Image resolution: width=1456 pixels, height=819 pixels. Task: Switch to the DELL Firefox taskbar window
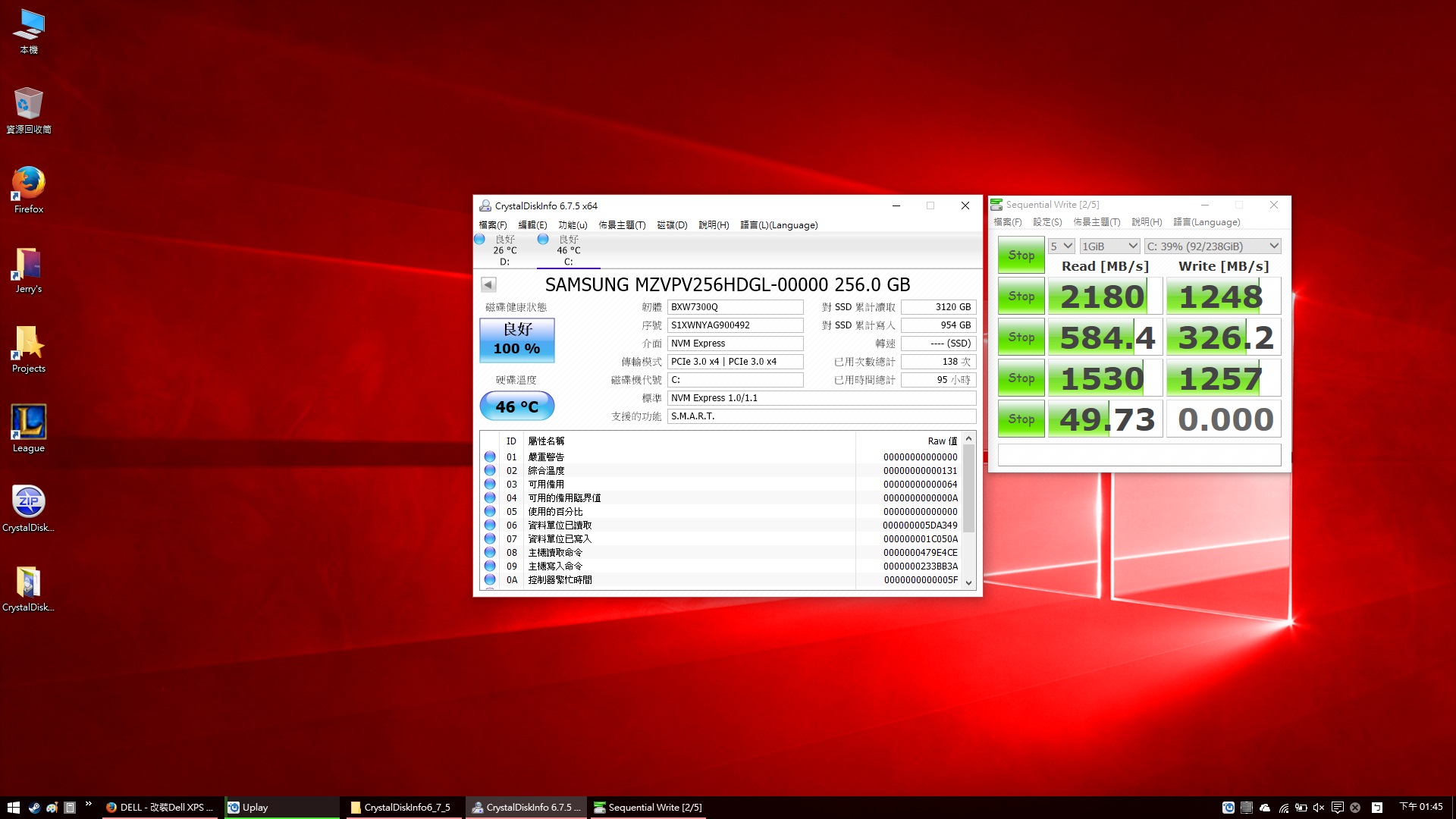[x=159, y=808]
